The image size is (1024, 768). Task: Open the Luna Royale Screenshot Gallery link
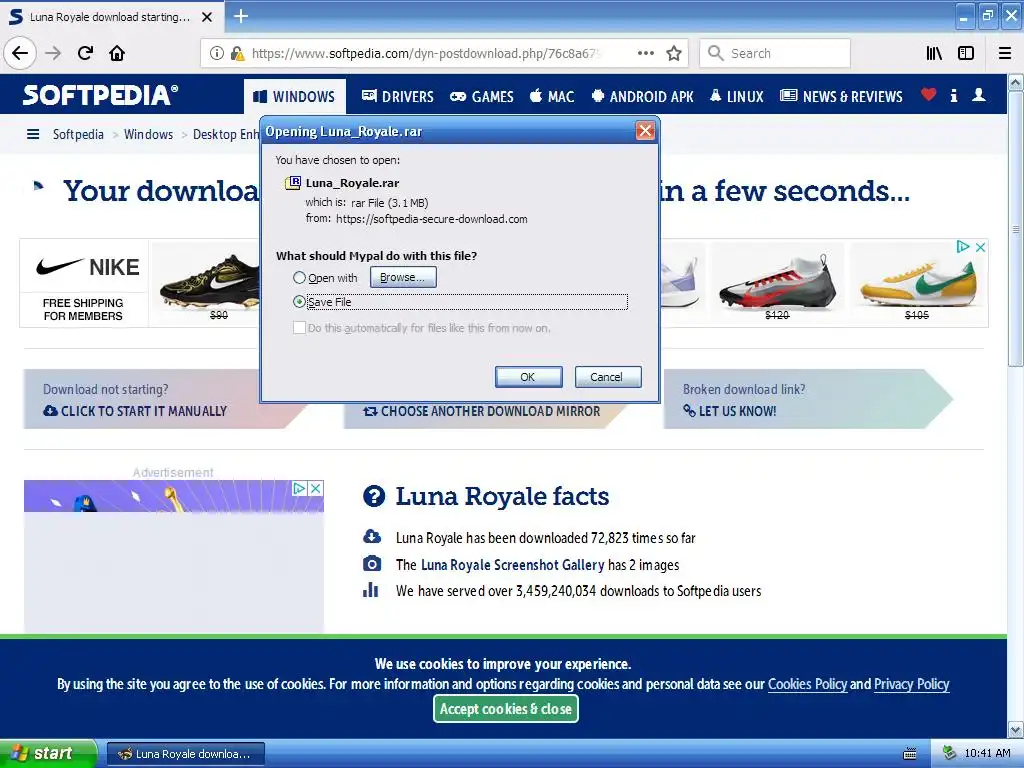[513, 565]
